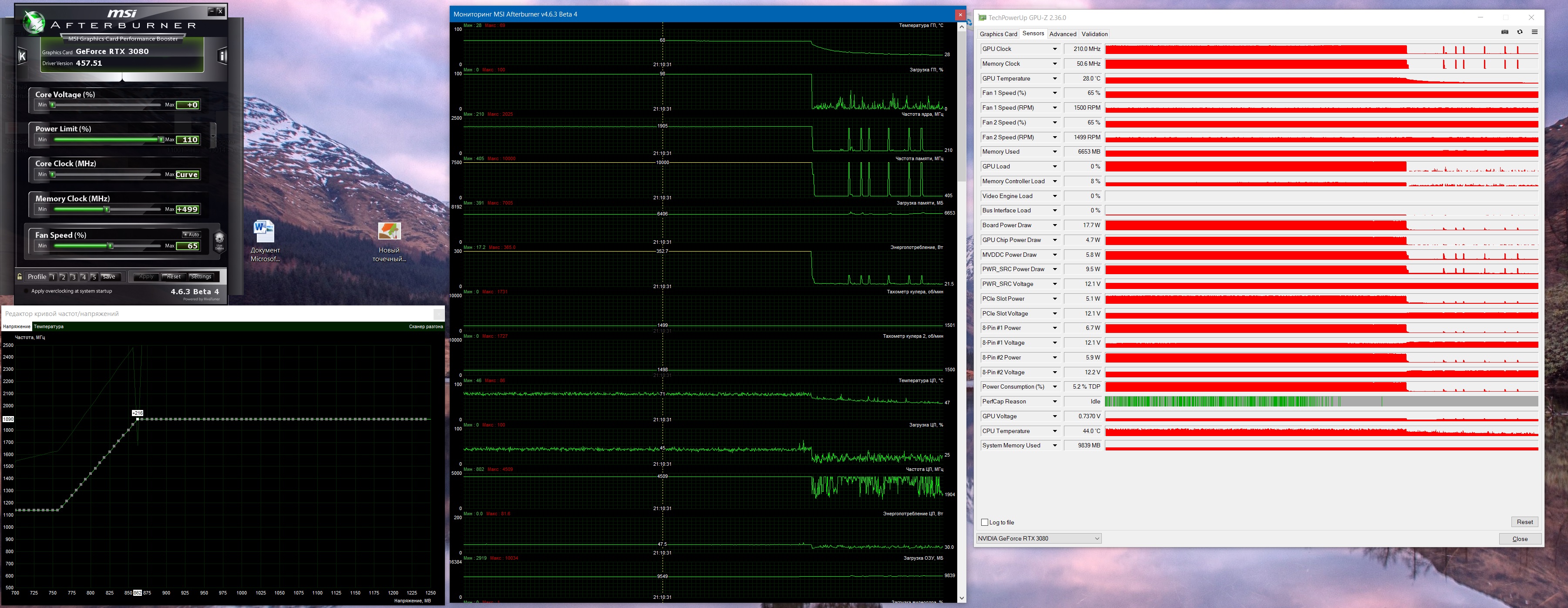Click the Reset button in GPU-Z
The width and height of the screenshot is (1568, 608).
point(1524,521)
